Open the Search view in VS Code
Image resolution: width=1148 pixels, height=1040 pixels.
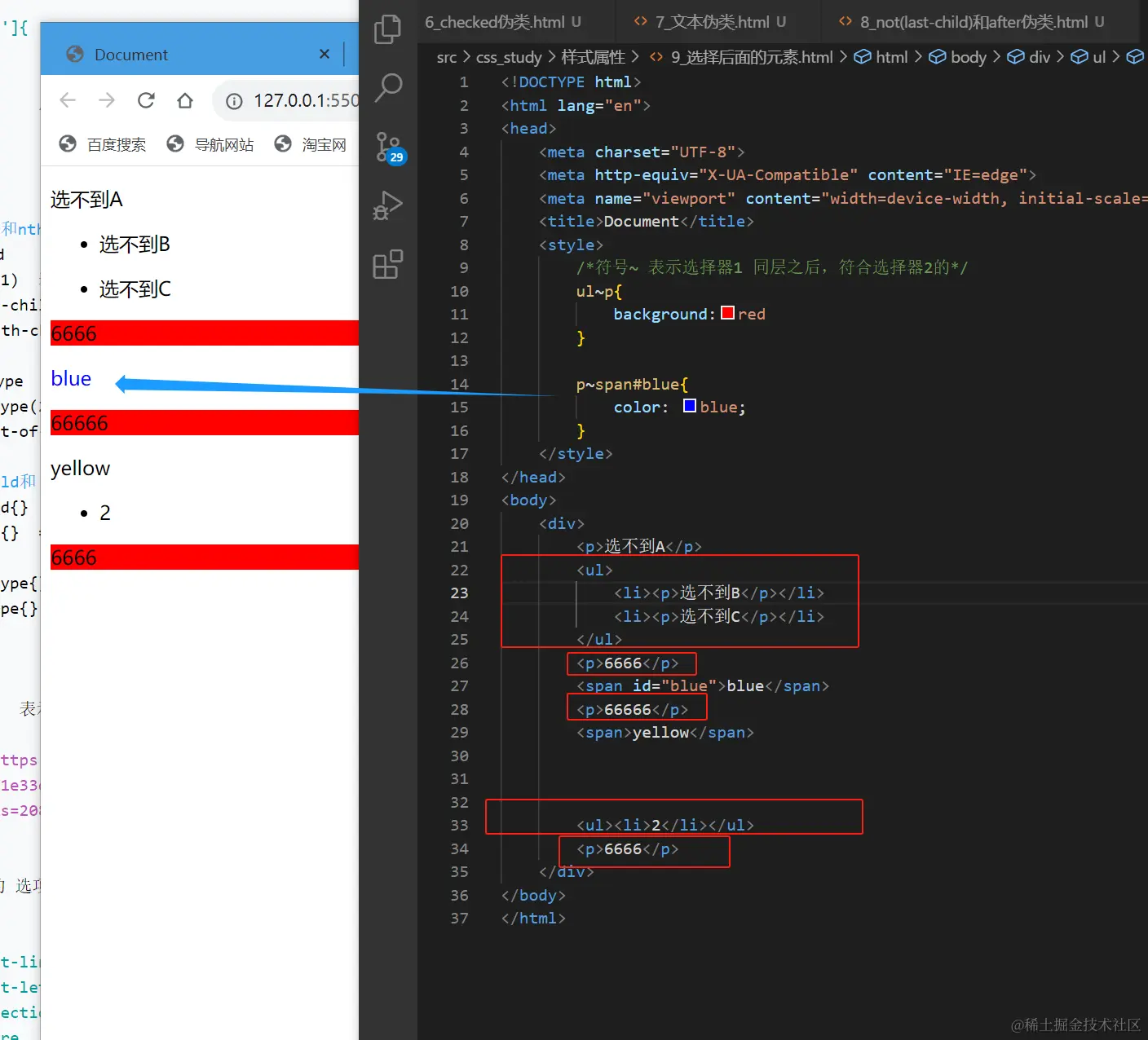(x=388, y=87)
